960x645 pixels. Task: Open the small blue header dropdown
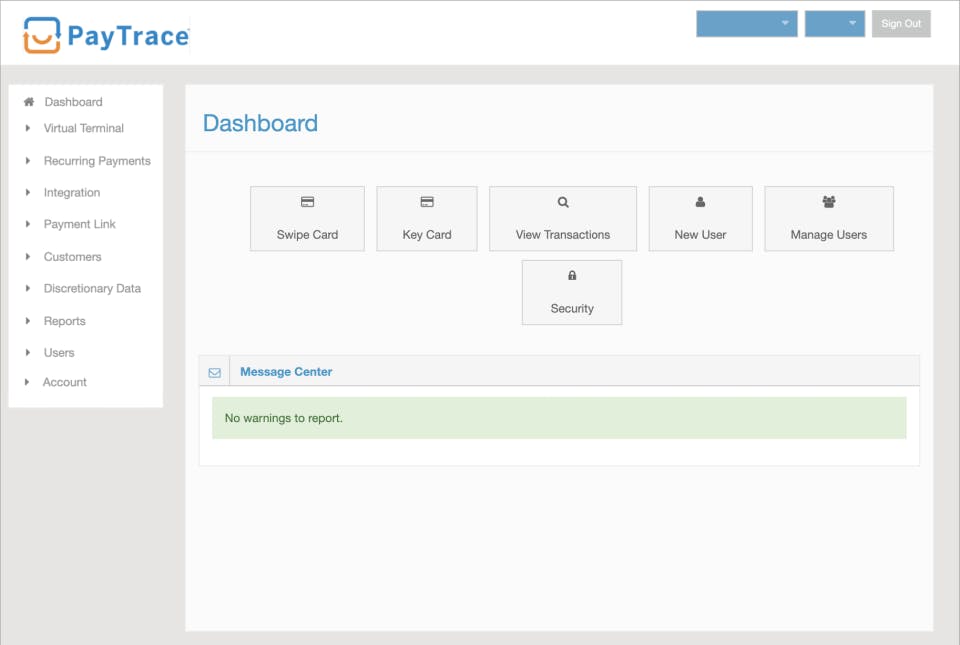tap(834, 24)
